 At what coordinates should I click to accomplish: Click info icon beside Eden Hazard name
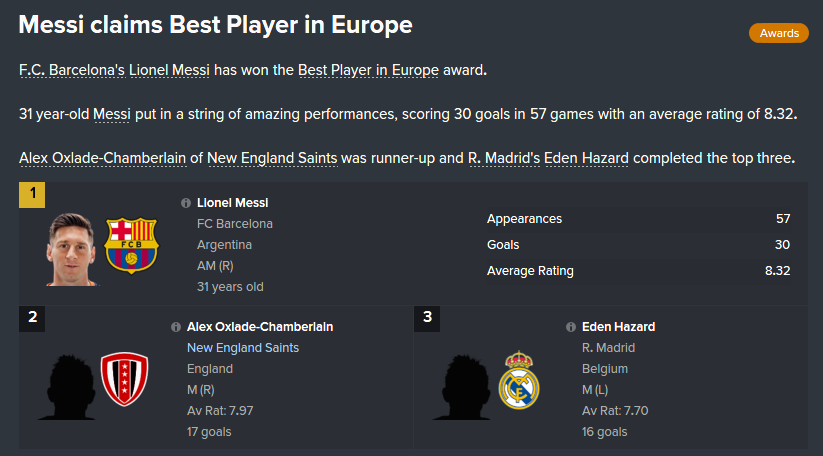click(x=571, y=327)
